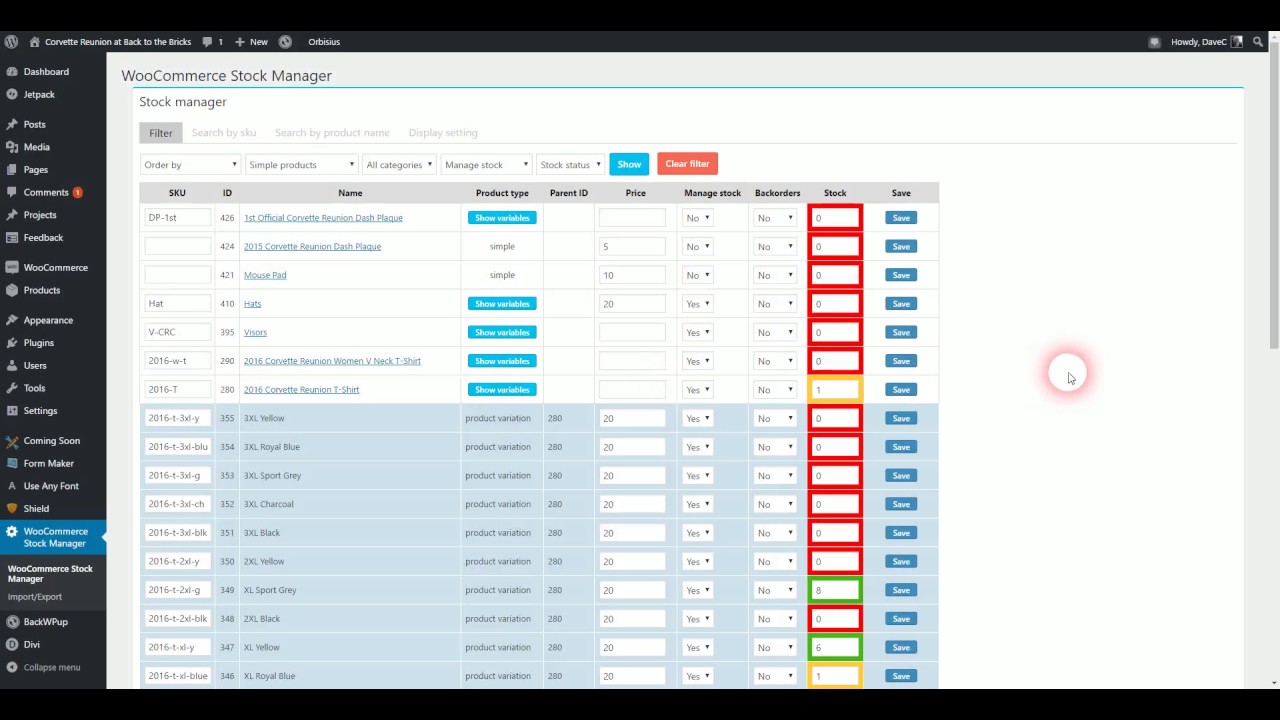The image size is (1280, 720).
Task: Open Divi in the sidebar
Action: coord(31,645)
